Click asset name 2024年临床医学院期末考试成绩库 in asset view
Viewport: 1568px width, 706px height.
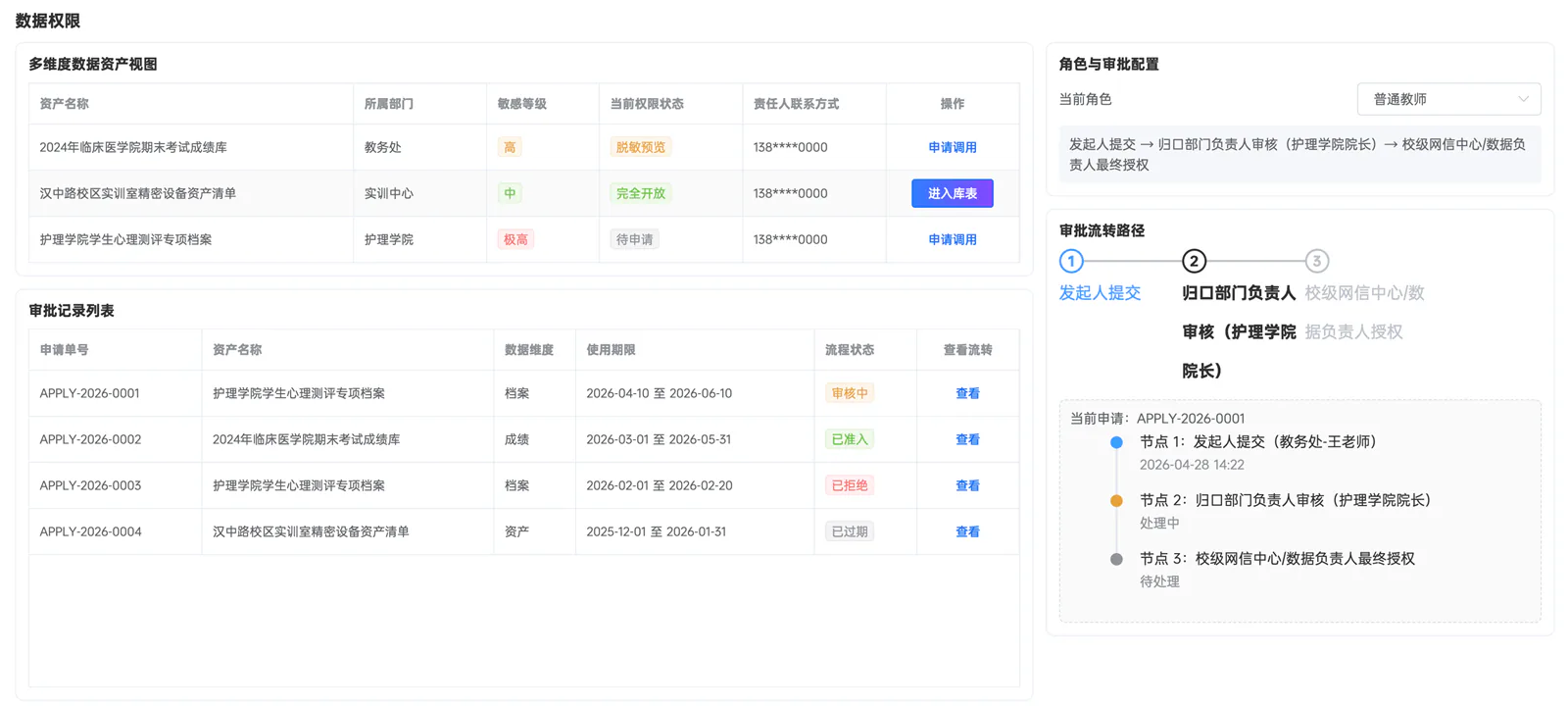tap(133, 147)
